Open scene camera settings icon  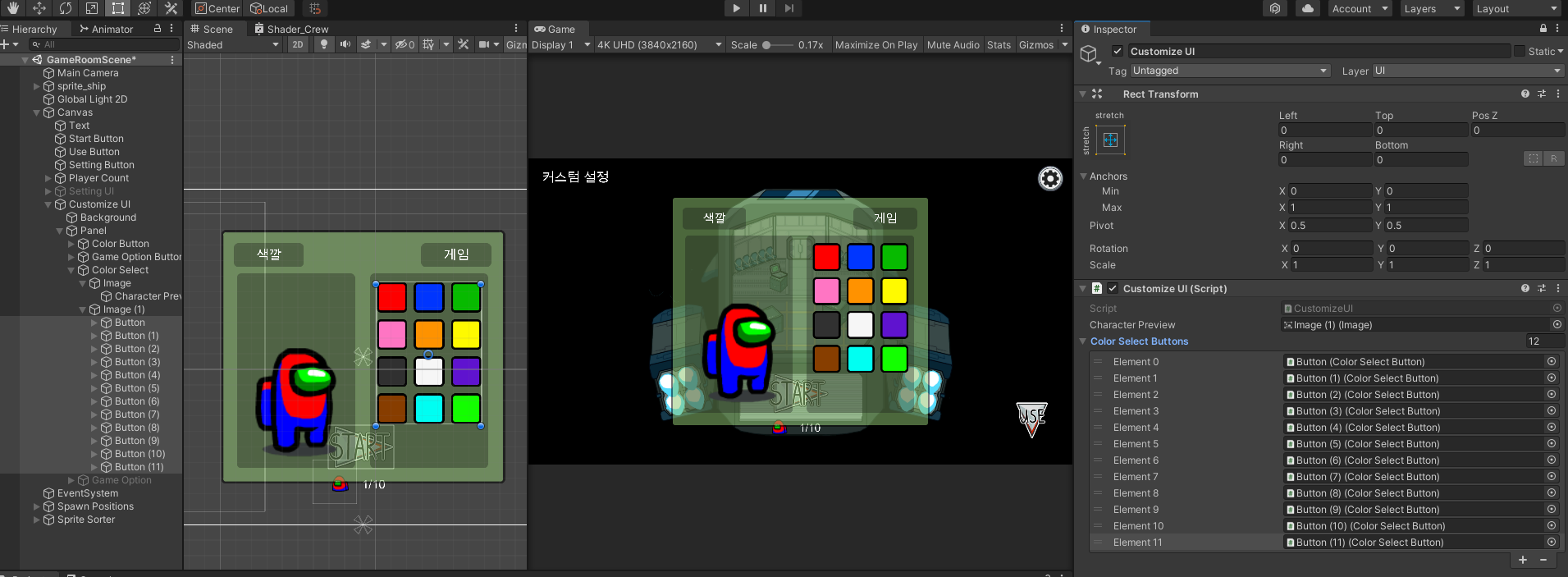[484, 44]
